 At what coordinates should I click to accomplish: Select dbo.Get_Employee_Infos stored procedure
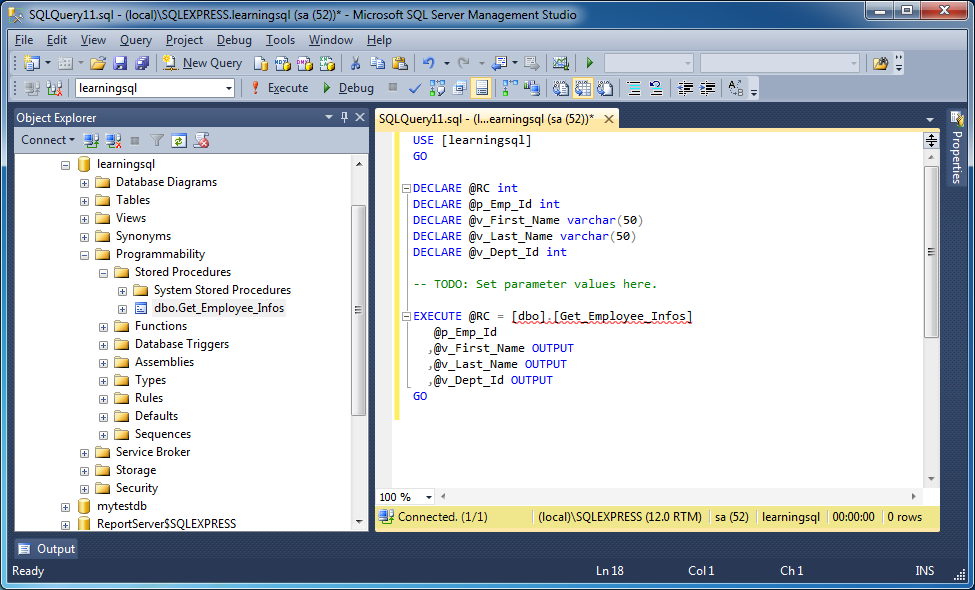point(219,308)
